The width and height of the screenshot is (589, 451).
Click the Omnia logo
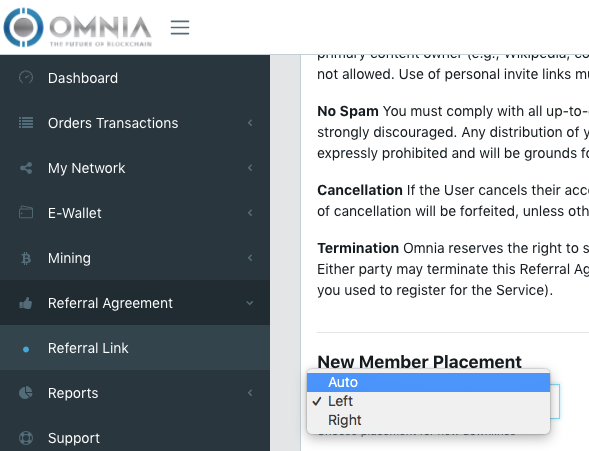point(78,27)
